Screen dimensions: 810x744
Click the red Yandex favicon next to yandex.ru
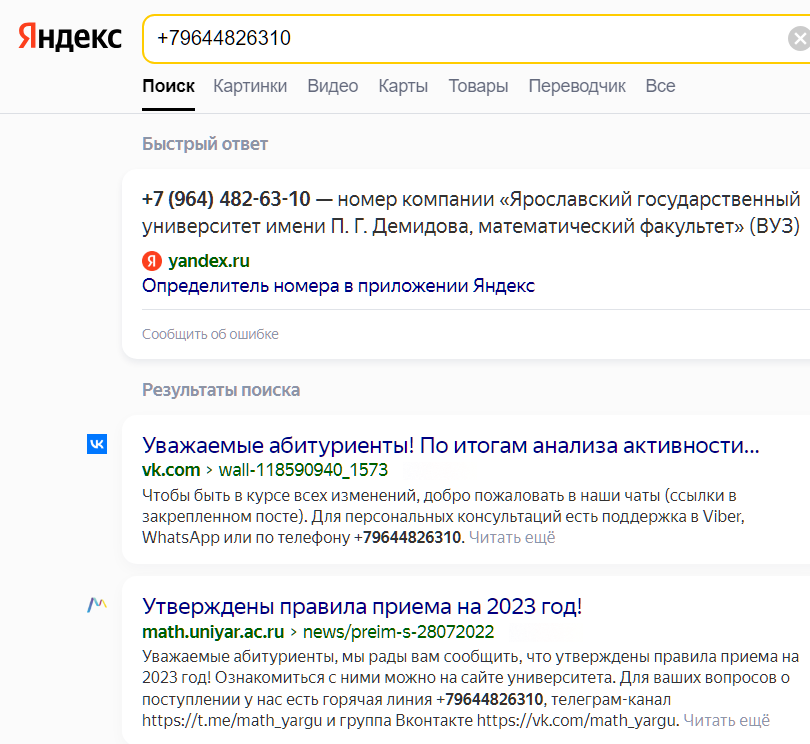(152, 261)
